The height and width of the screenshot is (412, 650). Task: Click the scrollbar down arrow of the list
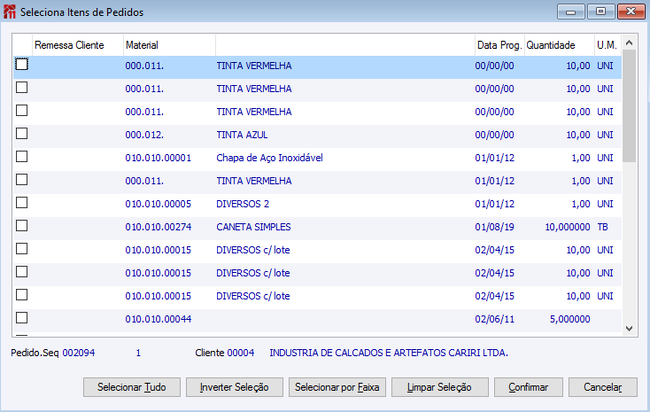click(629, 328)
